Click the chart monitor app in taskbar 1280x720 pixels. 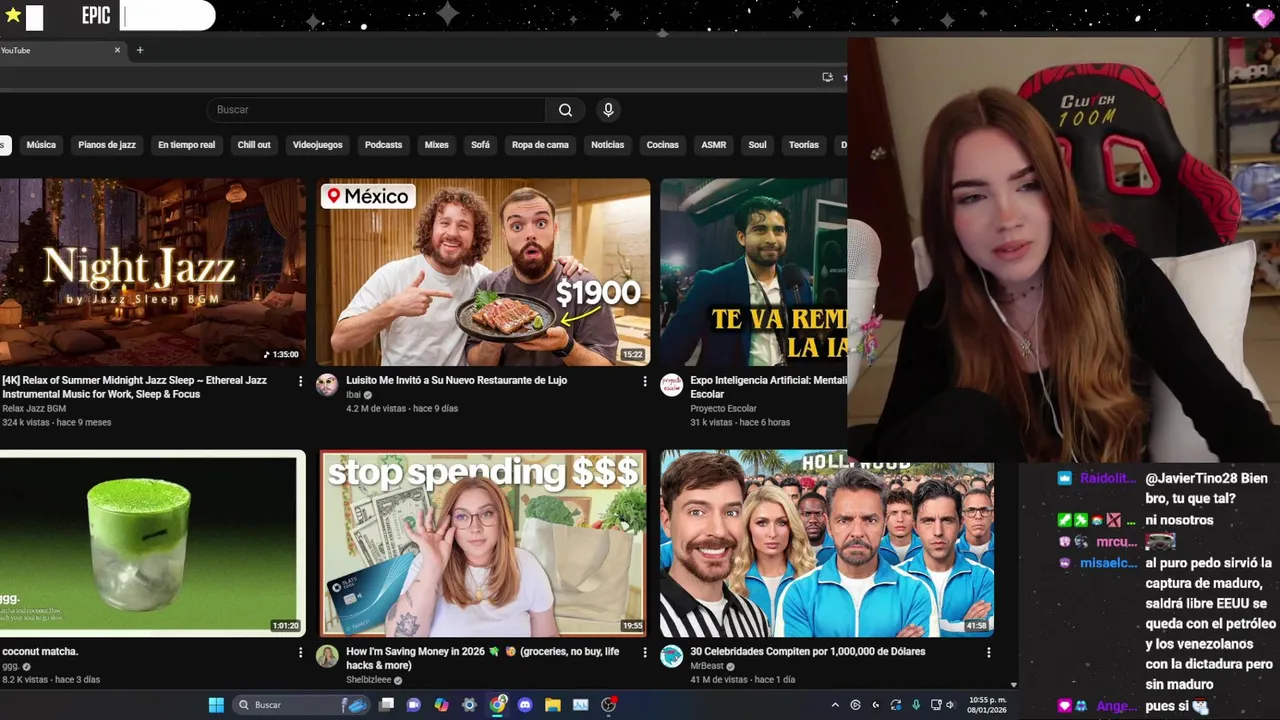tap(580, 705)
